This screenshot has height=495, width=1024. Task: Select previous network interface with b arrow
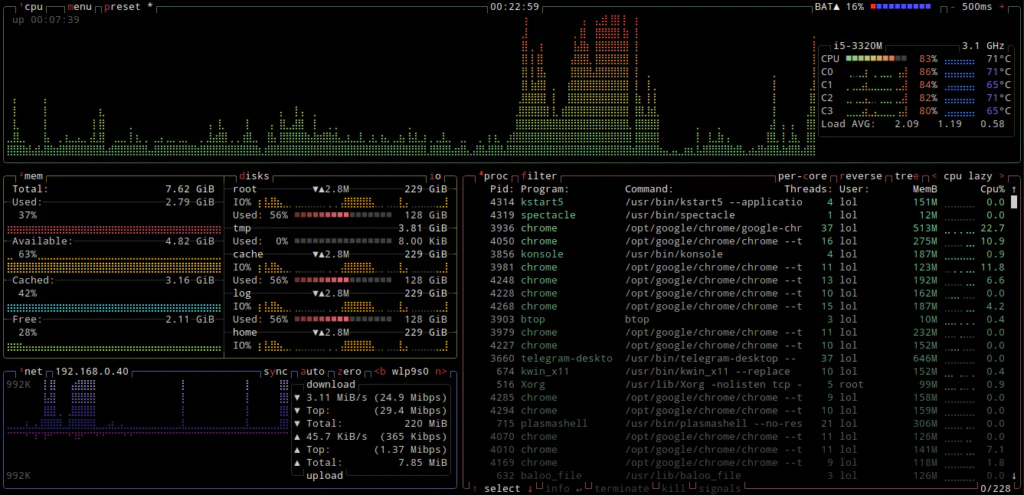click(380, 371)
